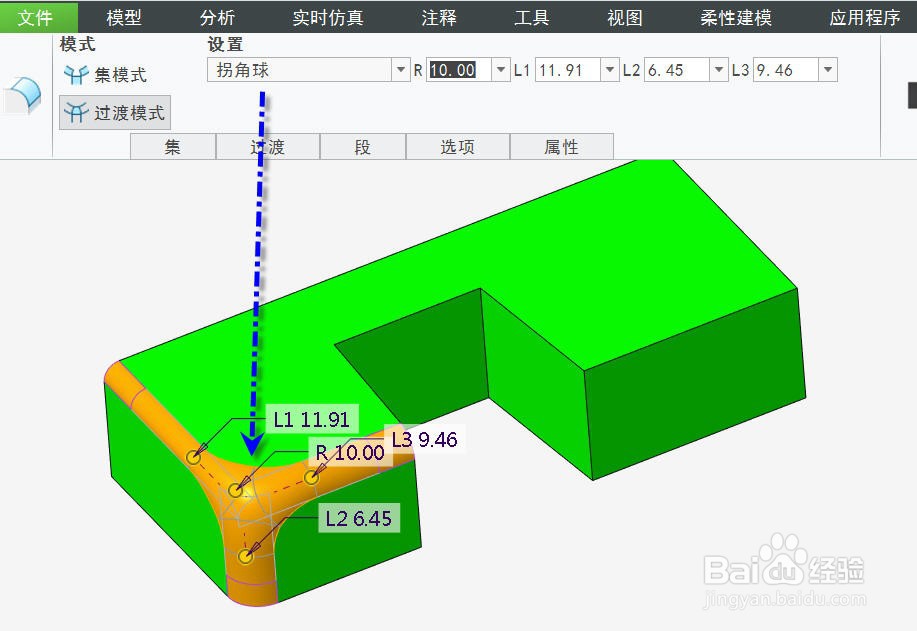Image resolution: width=917 pixels, height=631 pixels.
Task: Switch to the 集 panel tab
Action: tap(172, 146)
